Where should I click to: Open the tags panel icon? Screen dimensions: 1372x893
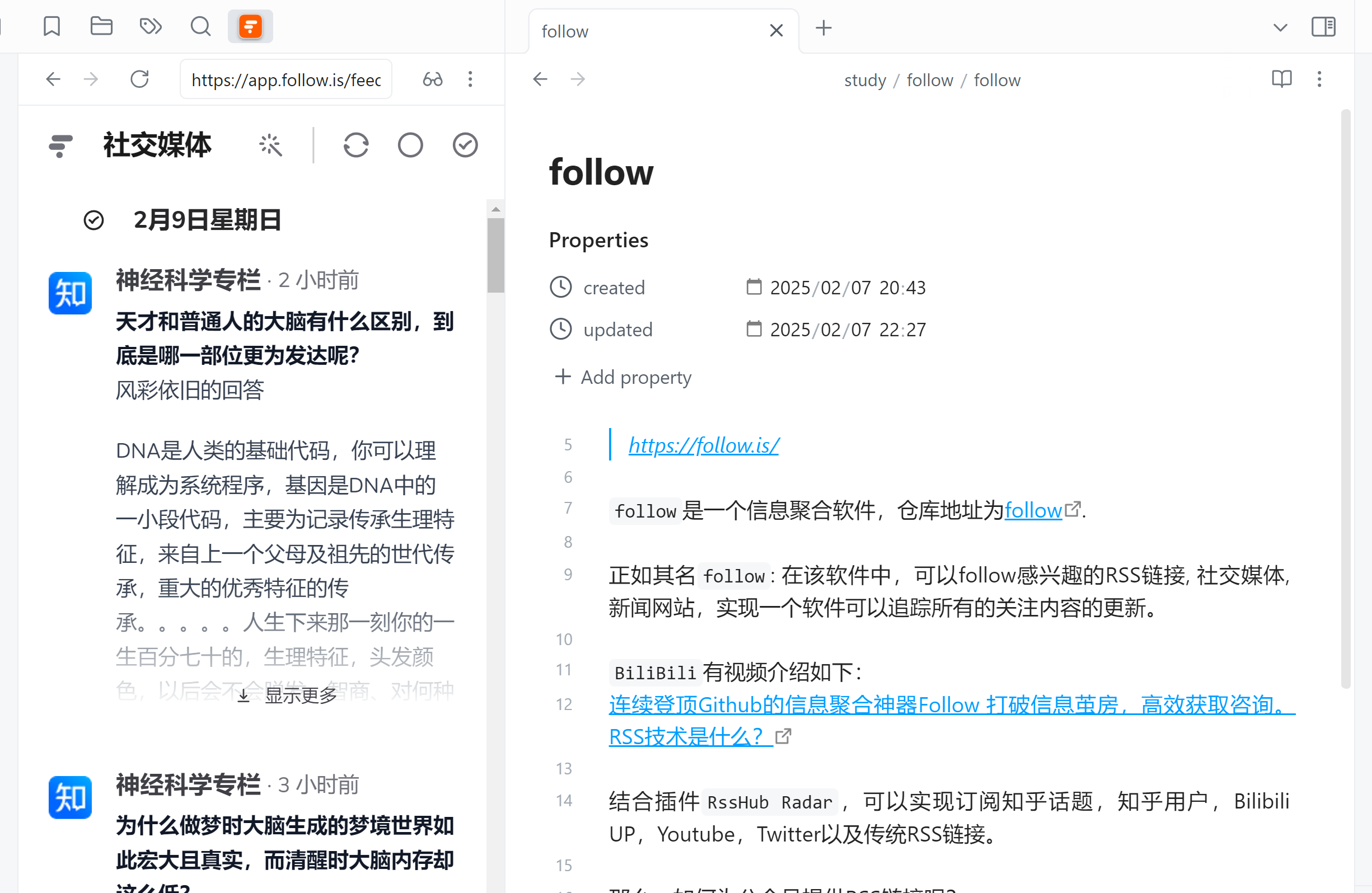pyautogui.click(x=151, y=26)
